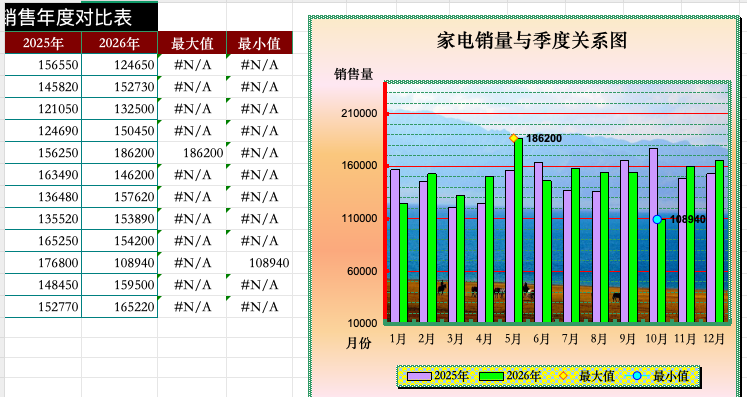Image resolution: width=747 pixels, height=397 pixels.
Task: Click the 2026年 column header
Action: point(120,43)
